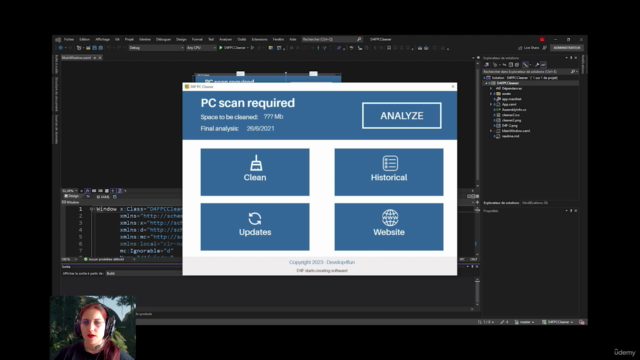Switch to Modifications Git tab

(535, 203)
